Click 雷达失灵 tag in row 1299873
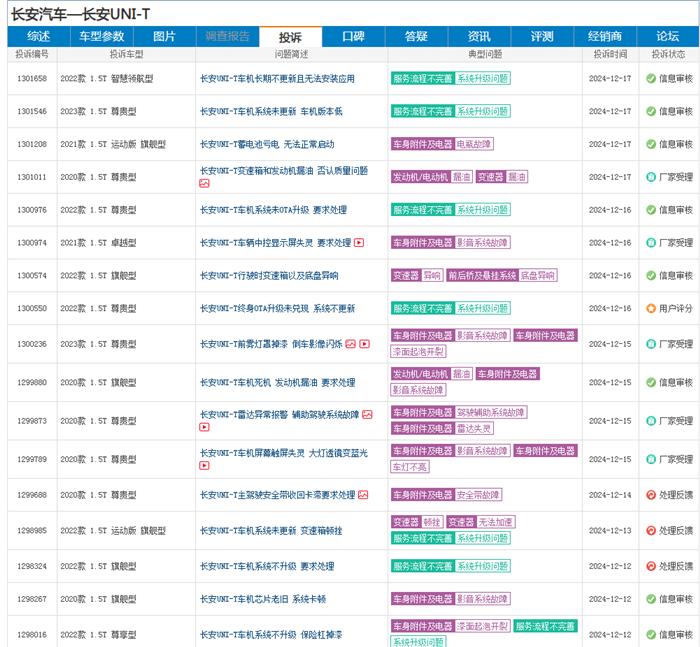This screenshot has width=700, height=647. click(474, 429)
